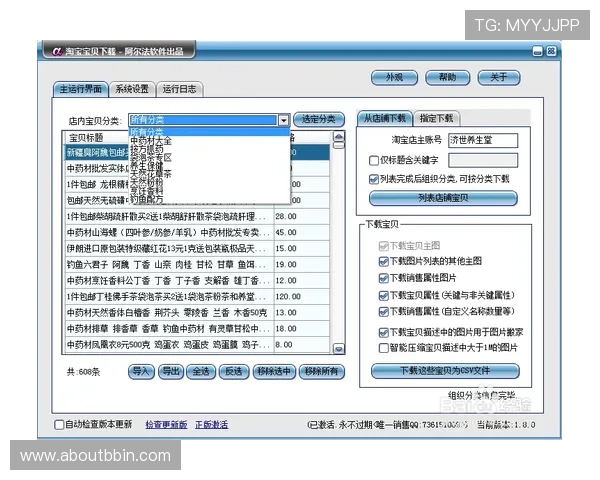Open the 运行日志 tab
This screenshot has height=480, width=600.
179,89
